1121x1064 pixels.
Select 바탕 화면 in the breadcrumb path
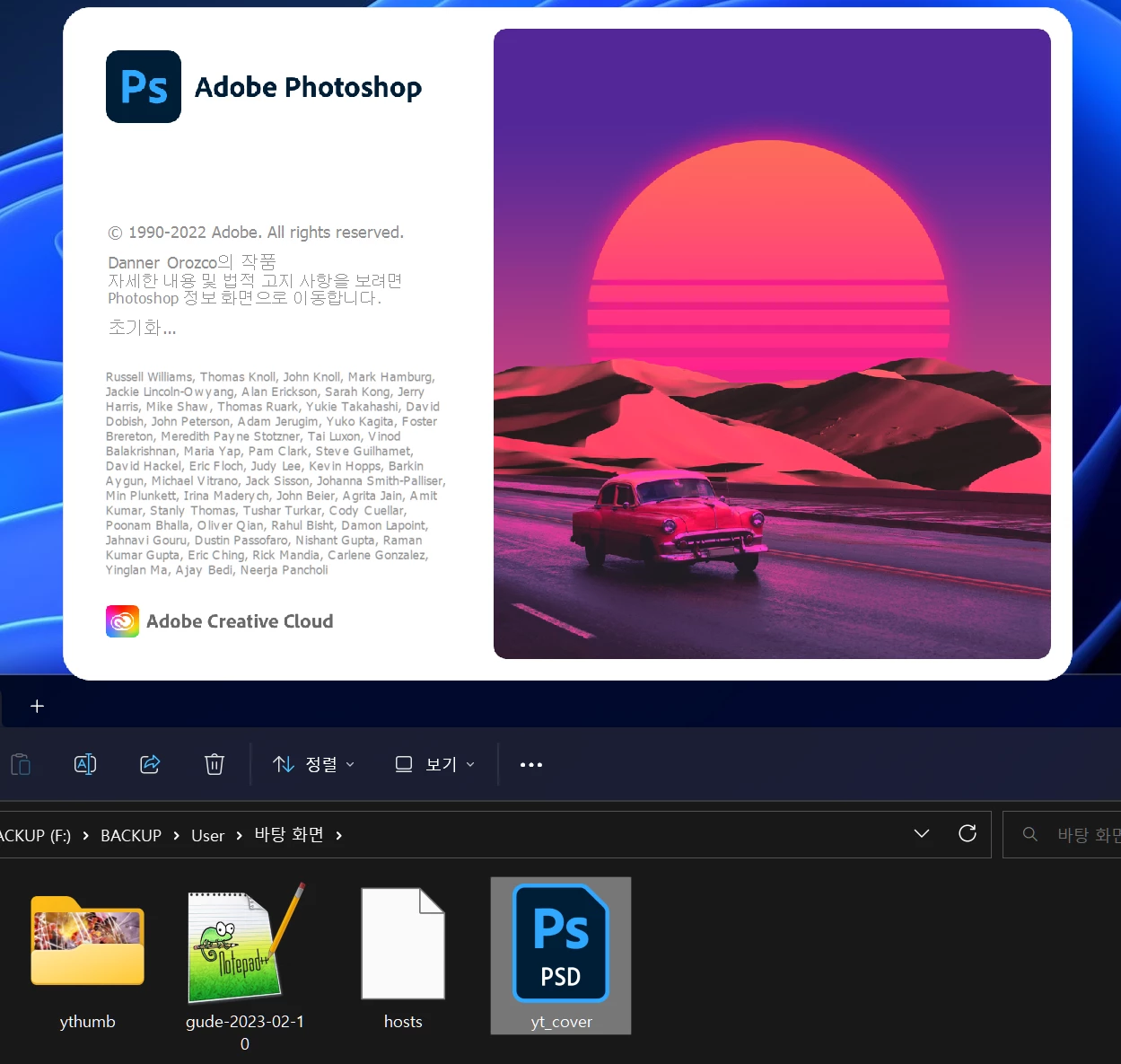point(289,835)
